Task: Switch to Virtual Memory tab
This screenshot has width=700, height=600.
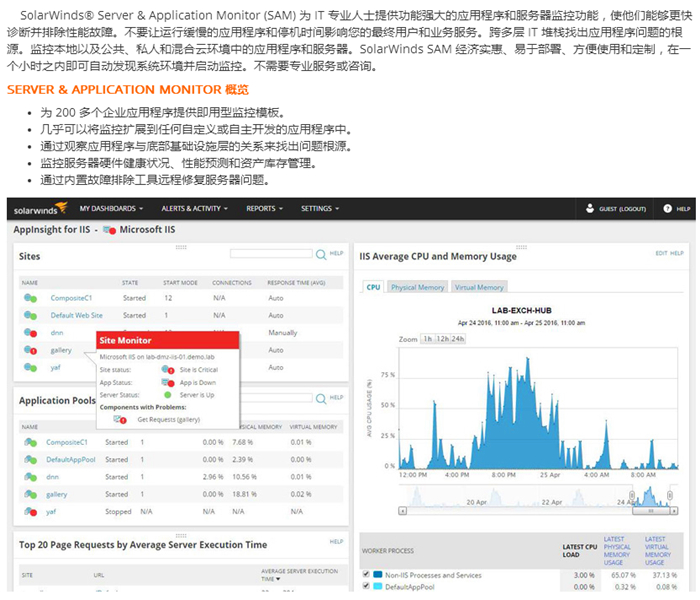Action: [x=479, y=287]
